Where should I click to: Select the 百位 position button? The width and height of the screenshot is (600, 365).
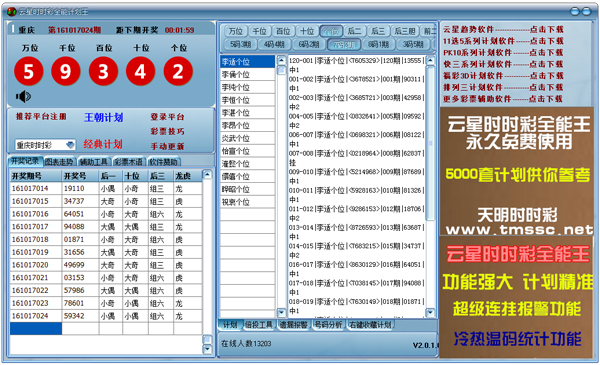283,31
